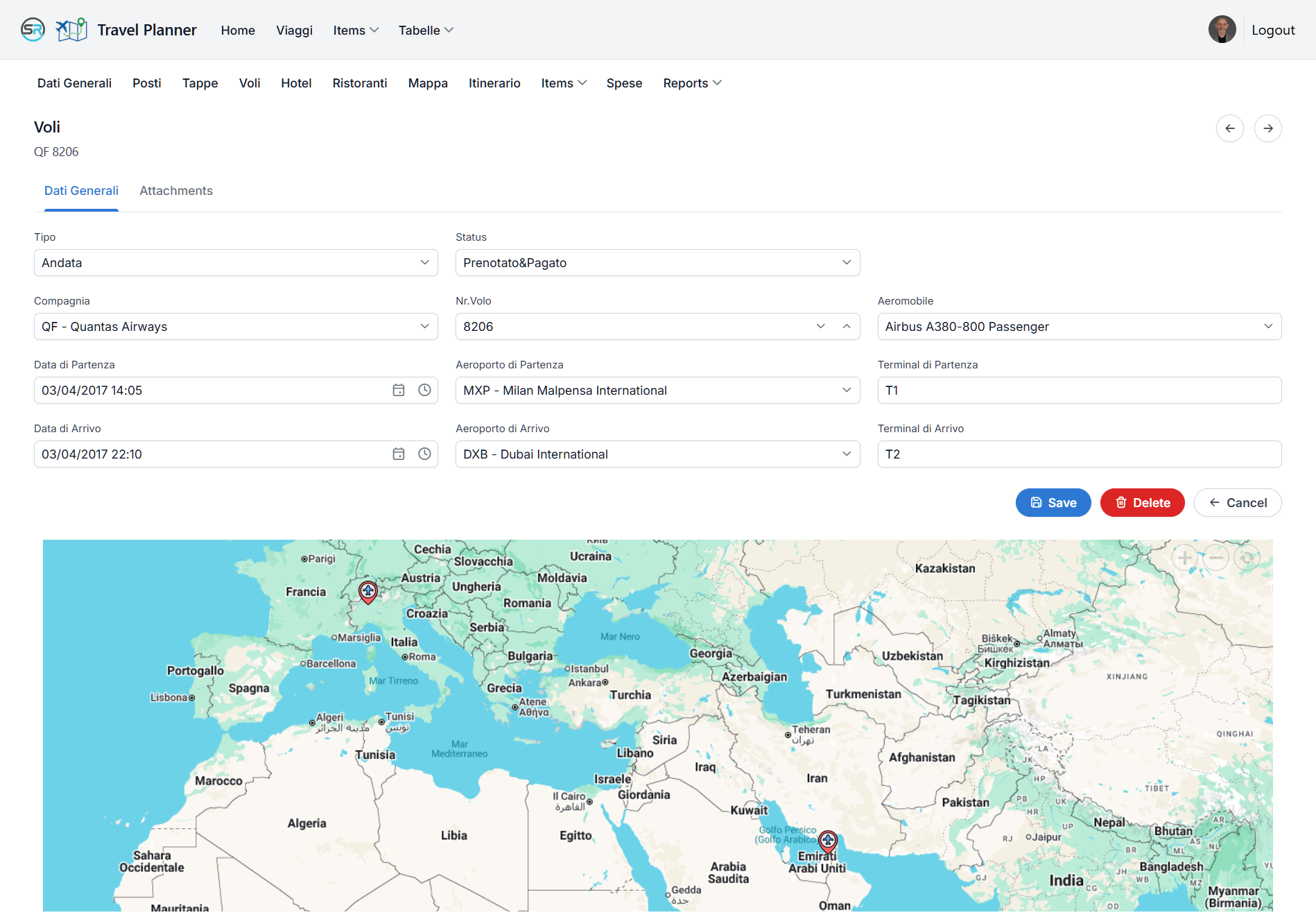Delete this flight record
1316x915 pixels.
[x=1142, y=503]
